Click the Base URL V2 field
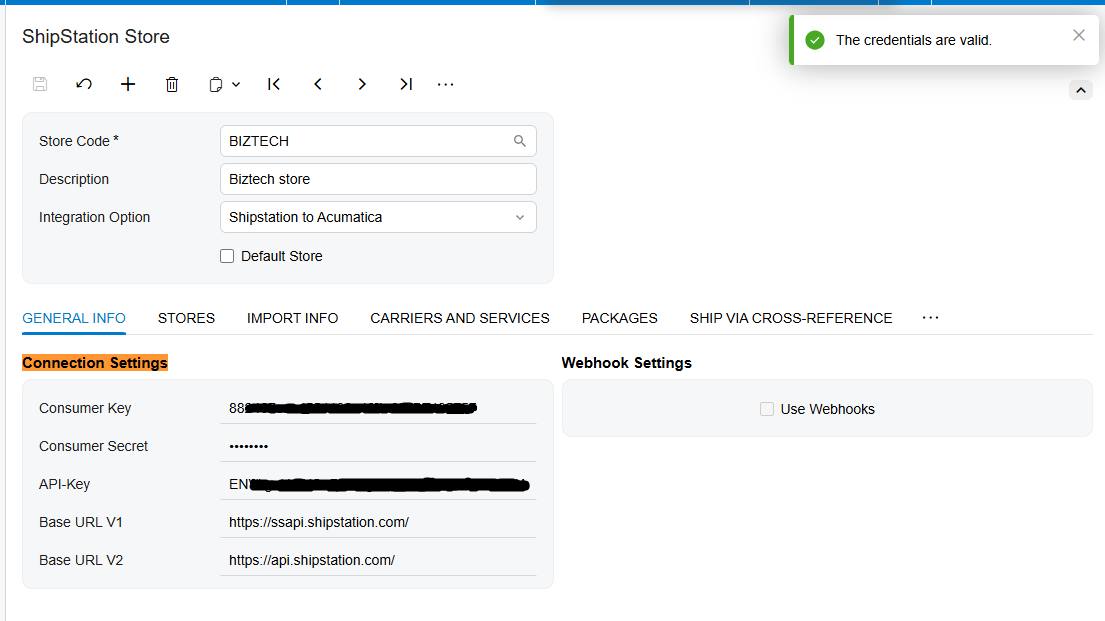Viewport: 1105px width, 621px height. point(378,560)
